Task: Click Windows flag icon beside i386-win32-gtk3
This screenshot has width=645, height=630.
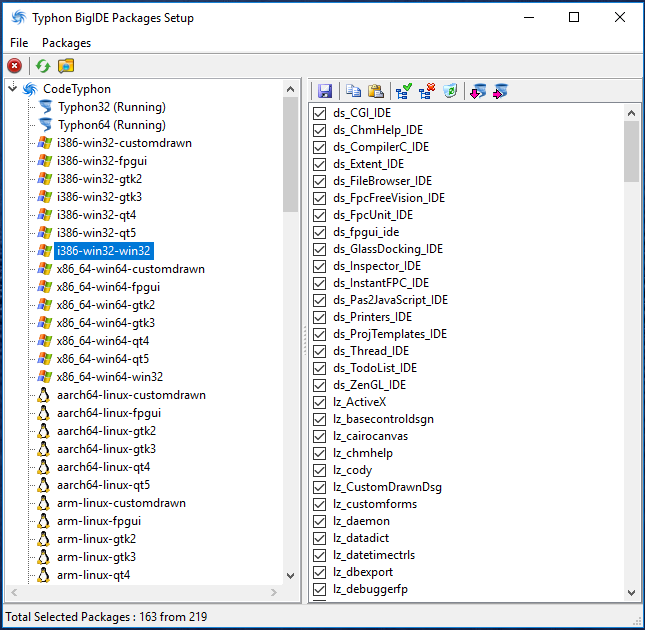Action: 44,197
